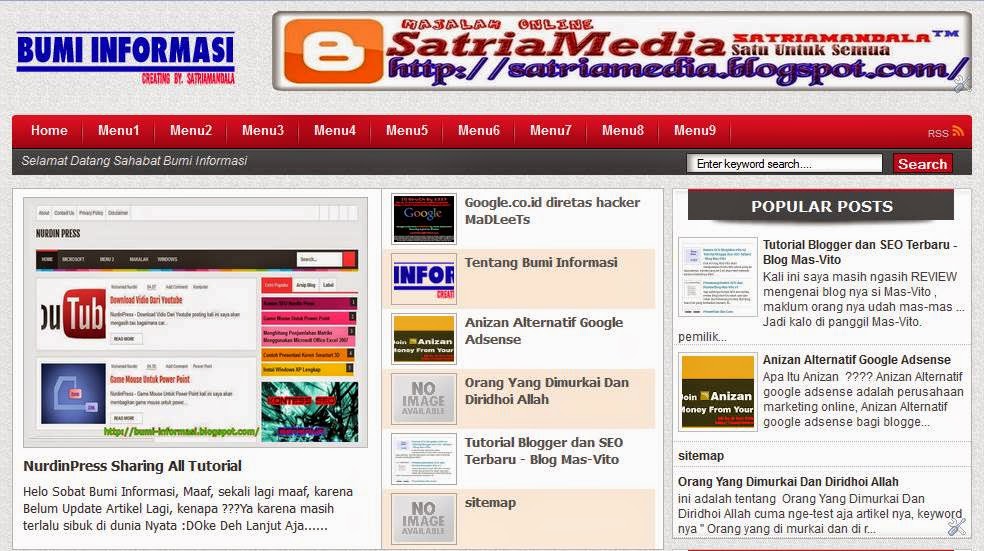
Task: Open the sitemap link in the middle list
Action: click(x=490, y=503)
